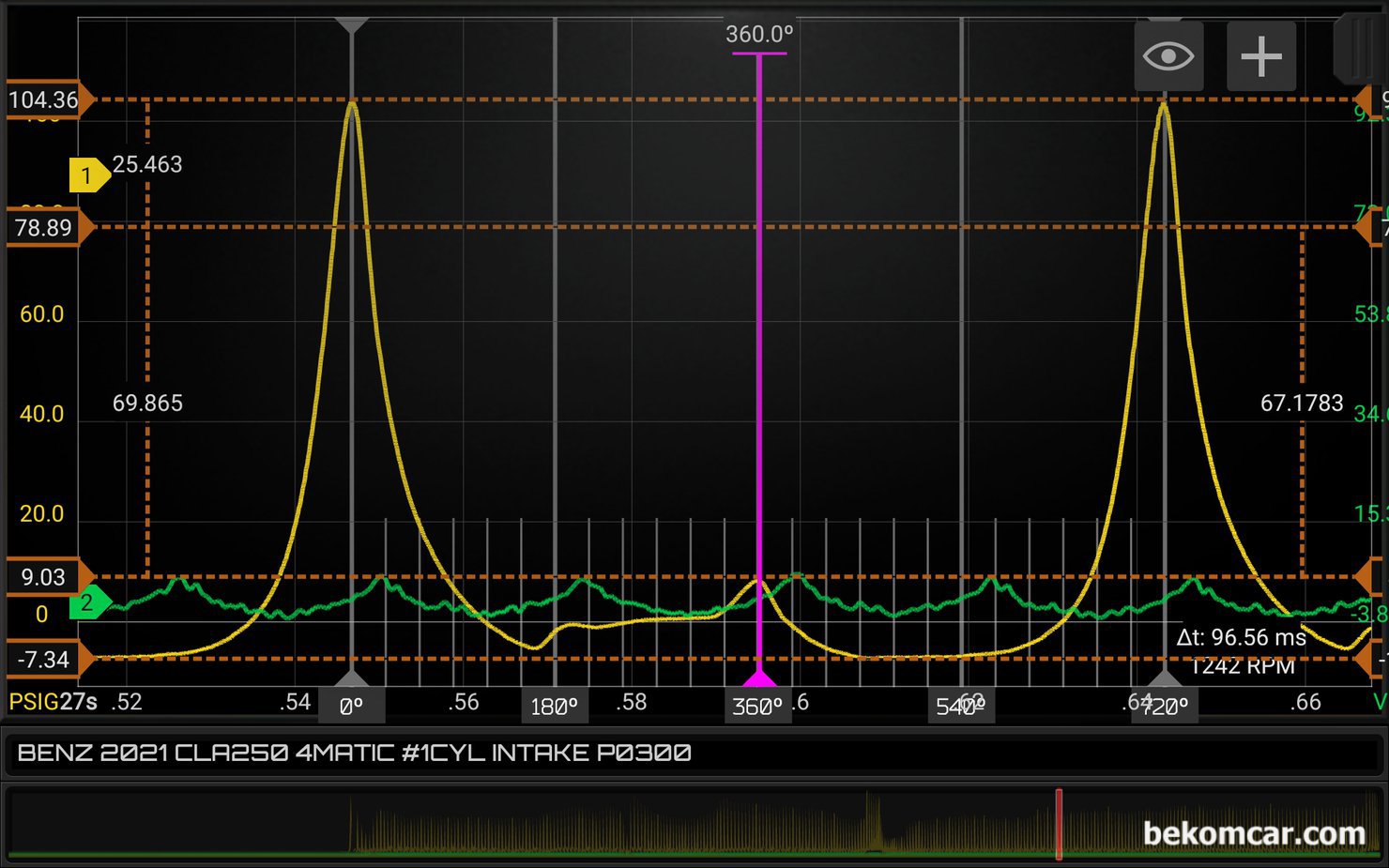The height and width of the screenshot is (868, 1389).
Task: Click the gray triangle atop the 0° ruler
Action: click(351, 25)
